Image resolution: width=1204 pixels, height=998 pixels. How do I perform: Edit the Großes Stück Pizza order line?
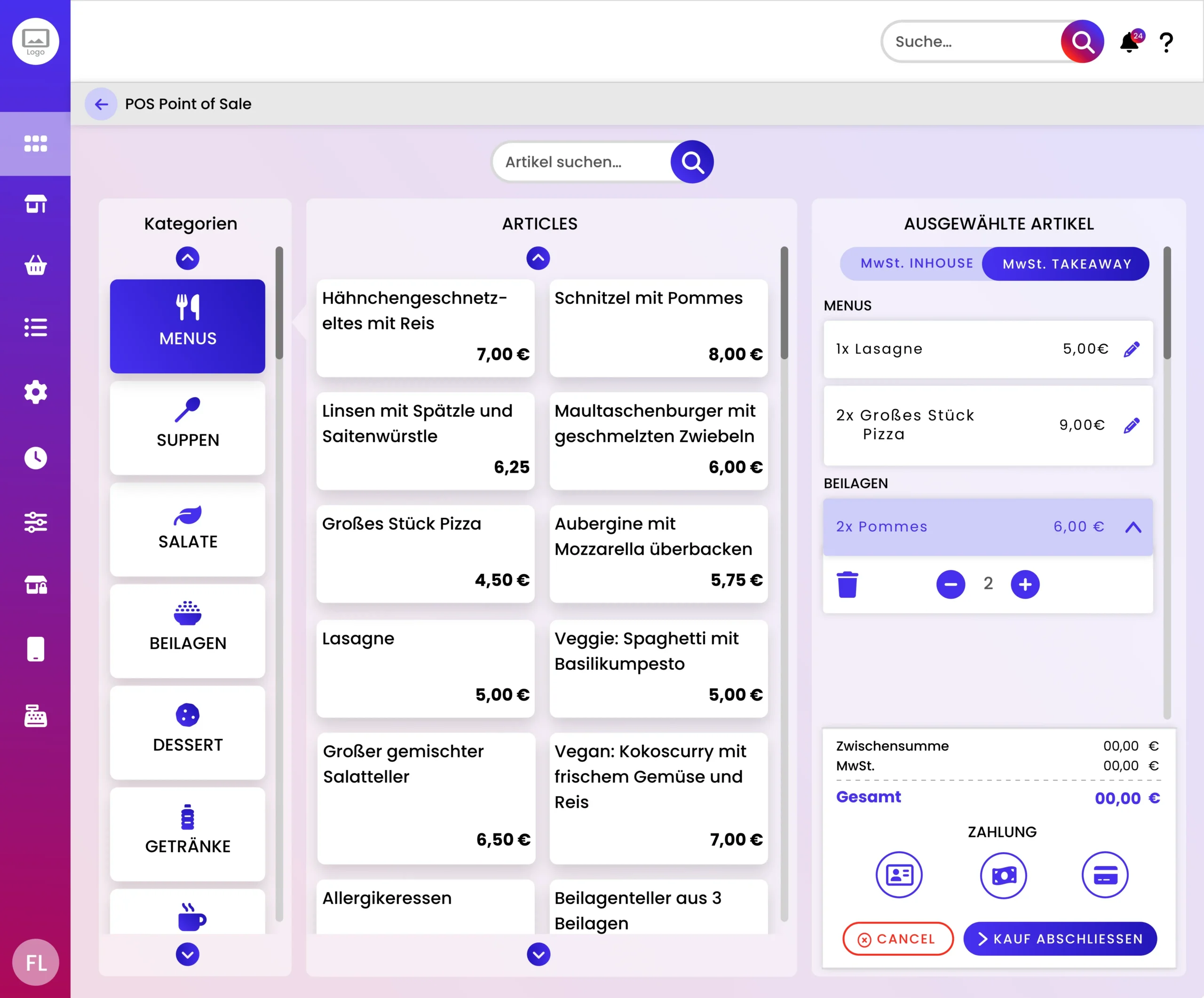coord(1132,425)
